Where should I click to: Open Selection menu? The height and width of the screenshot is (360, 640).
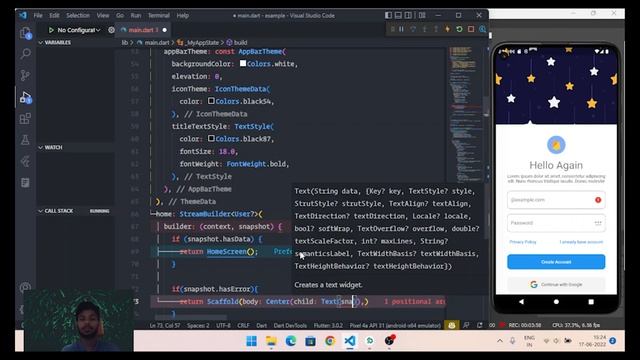pos(78,16)
